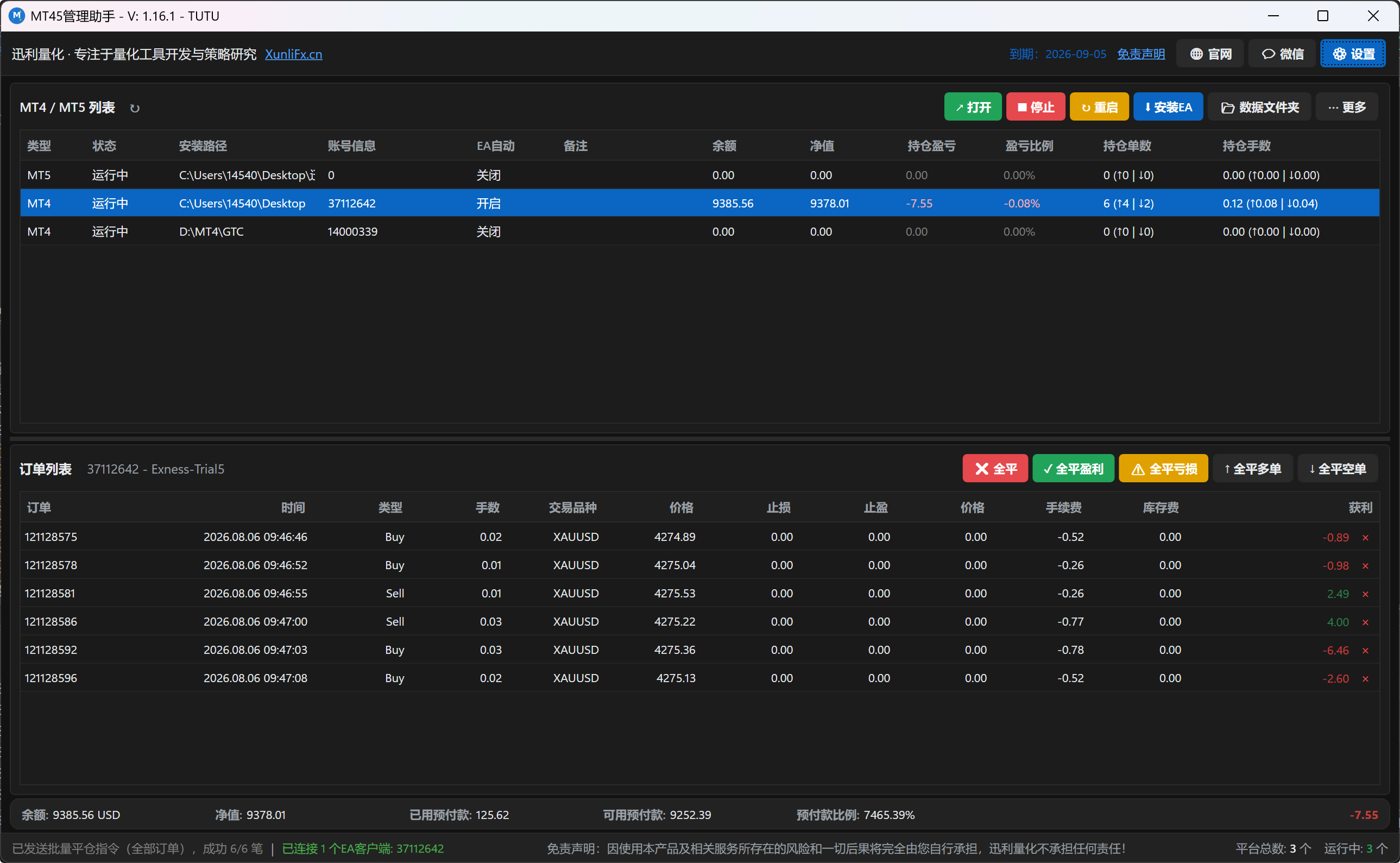Viewport: 1400px width, 863px height.
Task: Click the 时间 column header in orders
Action: pos(293,508)
